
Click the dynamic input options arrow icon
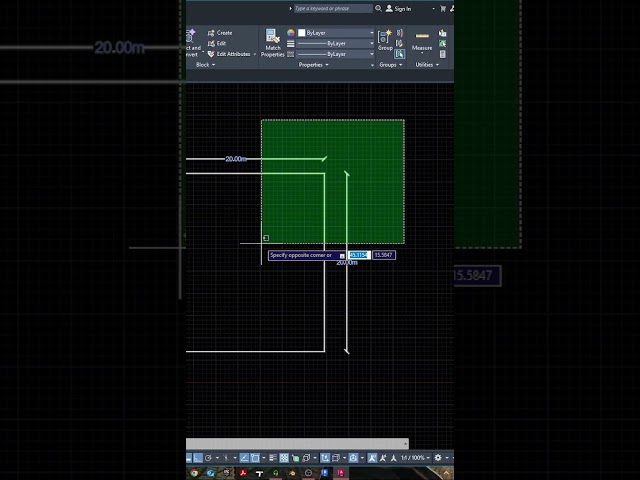coord(342,256)
